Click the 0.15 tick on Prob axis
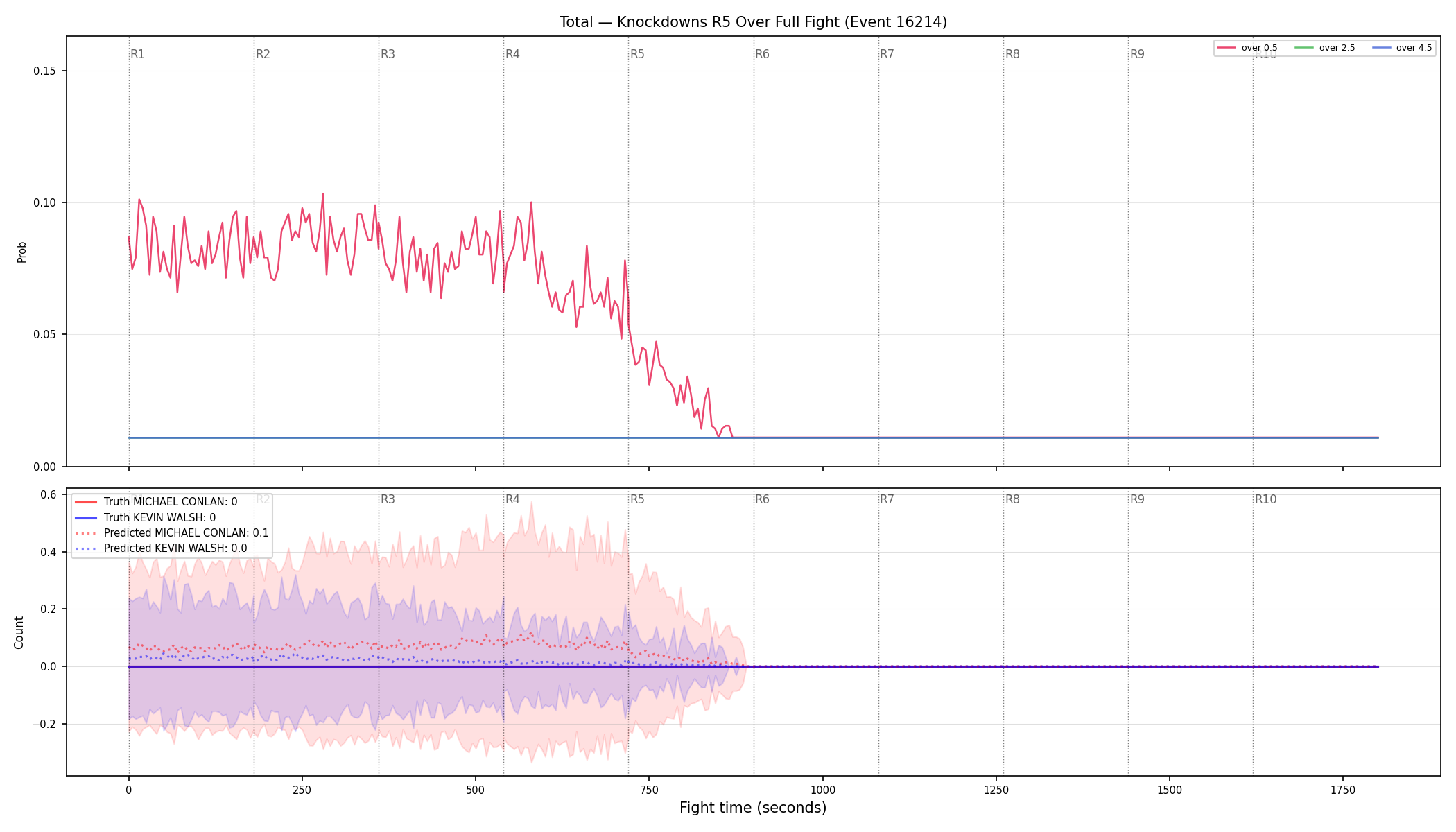The width and height of the screenshot is (1456, 832). (x=46, y=71)
